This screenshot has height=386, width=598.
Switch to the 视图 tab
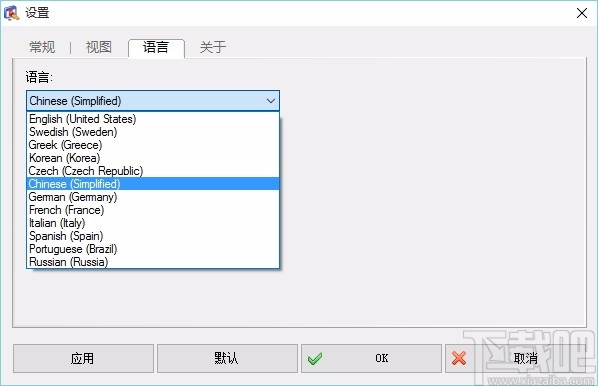pos(99,47)
